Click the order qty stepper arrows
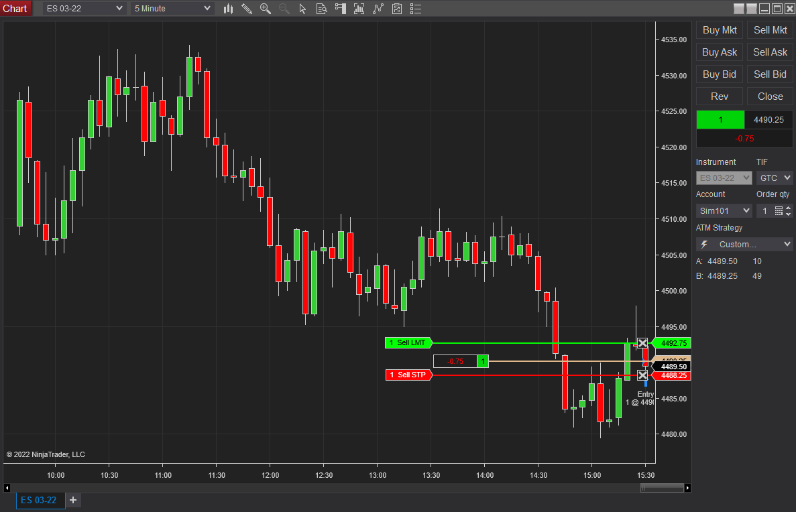The width and height of the screenshot is (796, 512). point(788,211)
